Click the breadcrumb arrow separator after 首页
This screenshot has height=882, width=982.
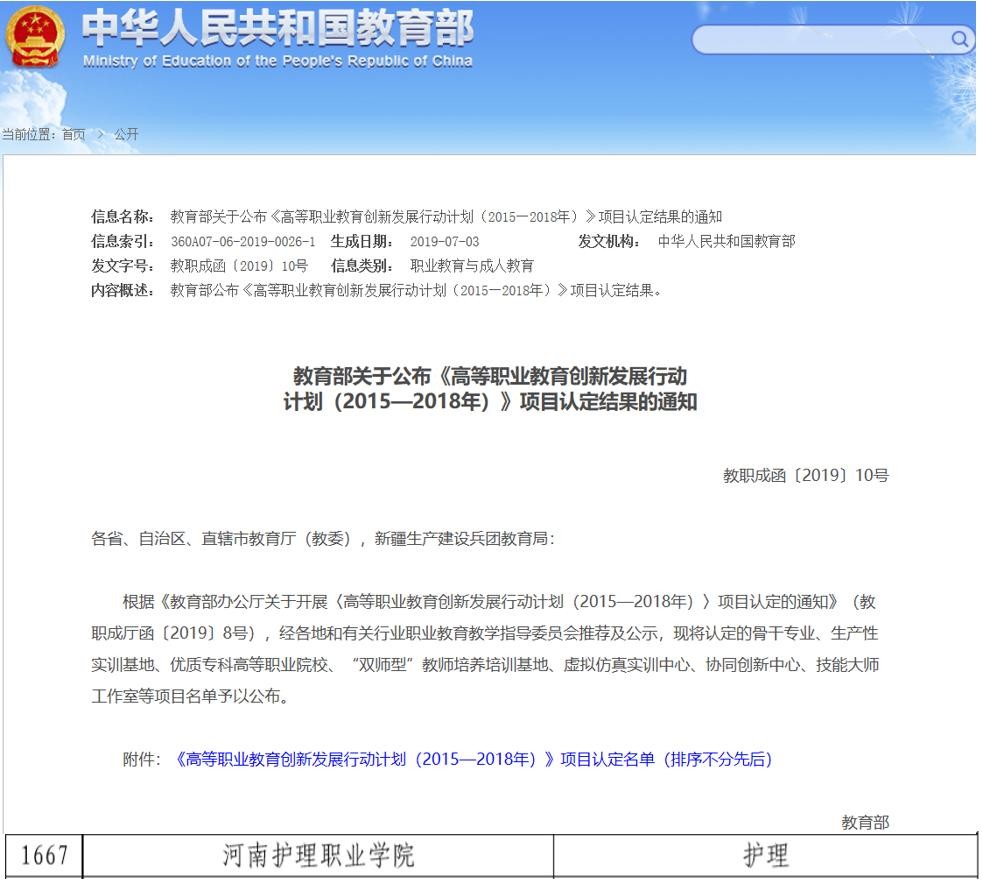tap(100, 135)
